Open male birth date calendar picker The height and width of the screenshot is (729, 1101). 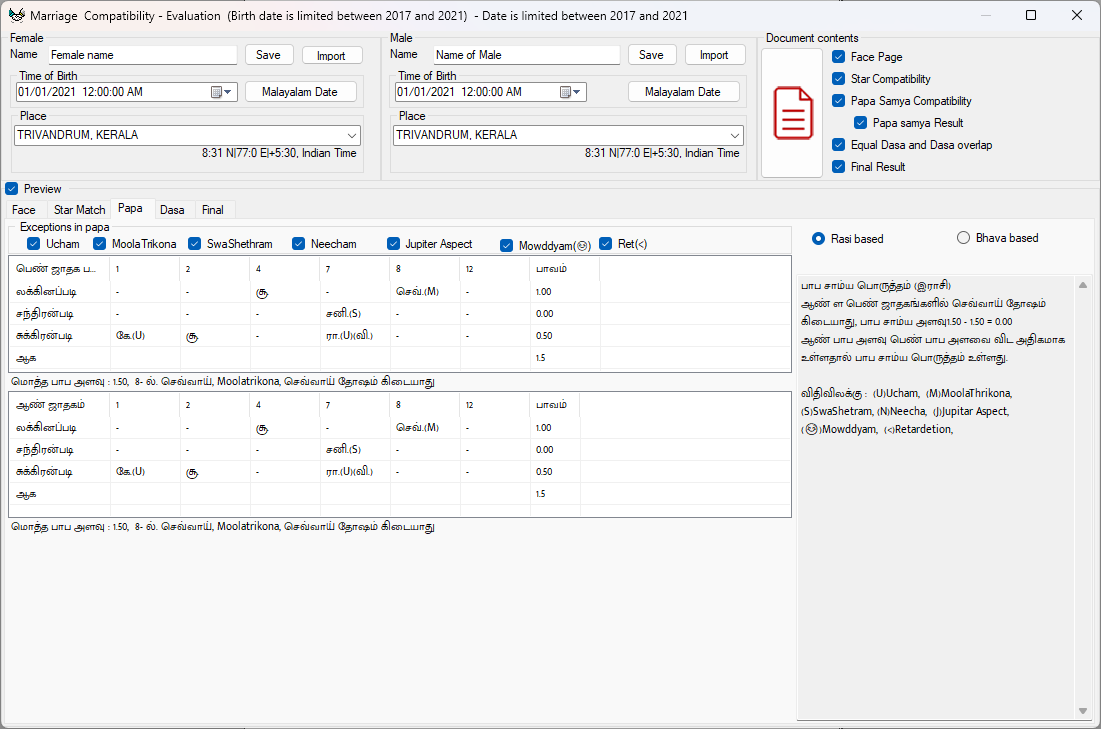click(x=569, y=92)
